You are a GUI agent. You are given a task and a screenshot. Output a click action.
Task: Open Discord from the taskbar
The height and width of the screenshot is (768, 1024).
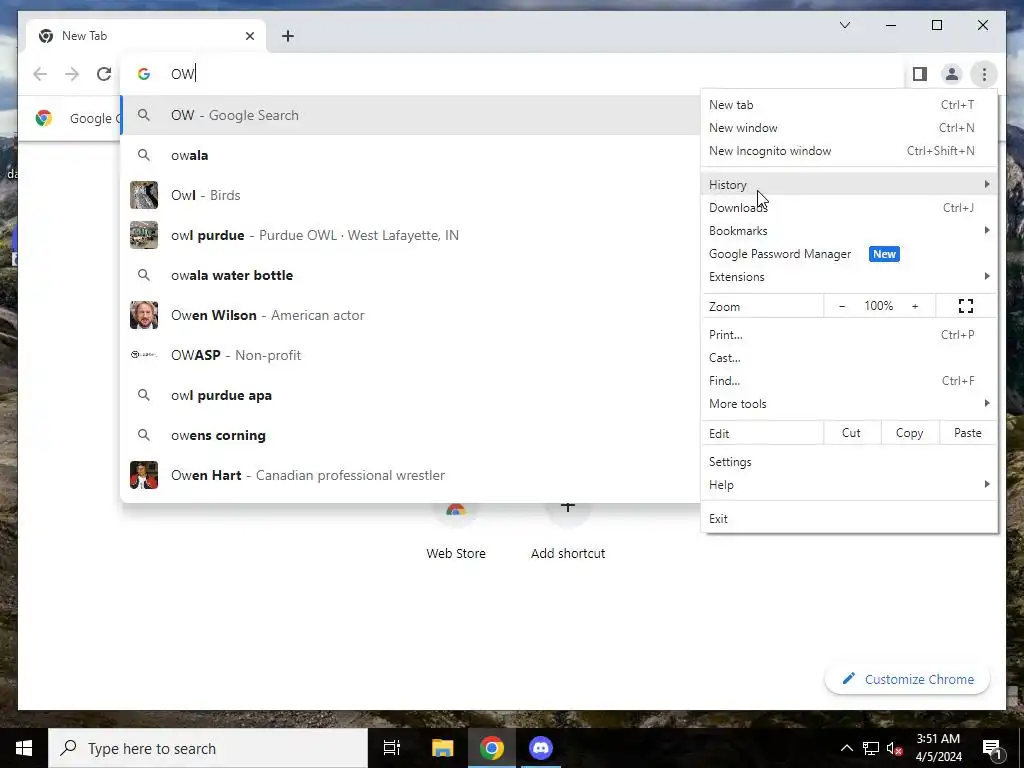click(x=541, y=748)
